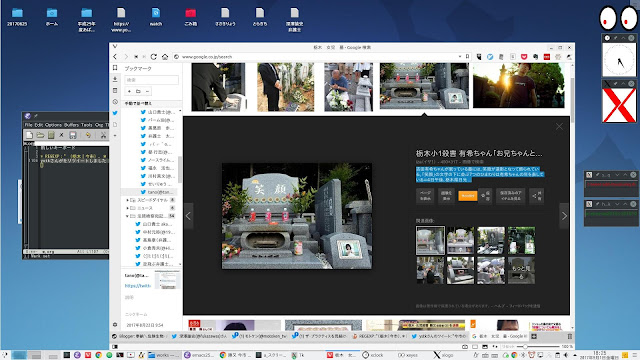Click the save button with star icon

(486, 196)
